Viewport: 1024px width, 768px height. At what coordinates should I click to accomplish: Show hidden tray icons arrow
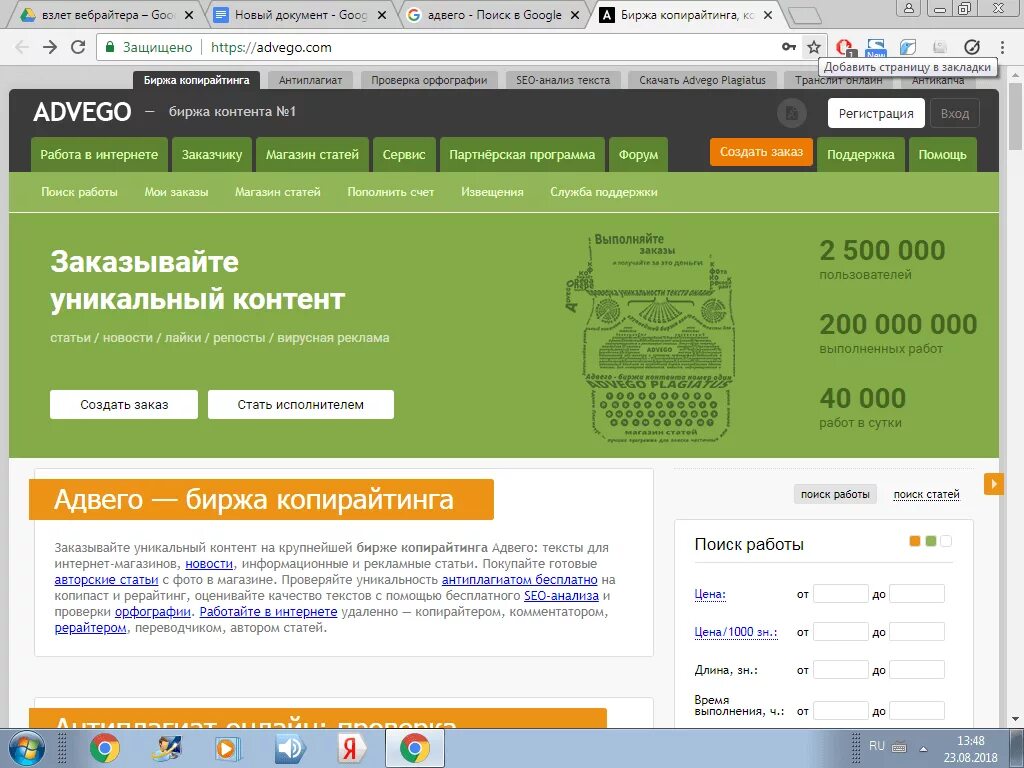[x=923, y=748]
